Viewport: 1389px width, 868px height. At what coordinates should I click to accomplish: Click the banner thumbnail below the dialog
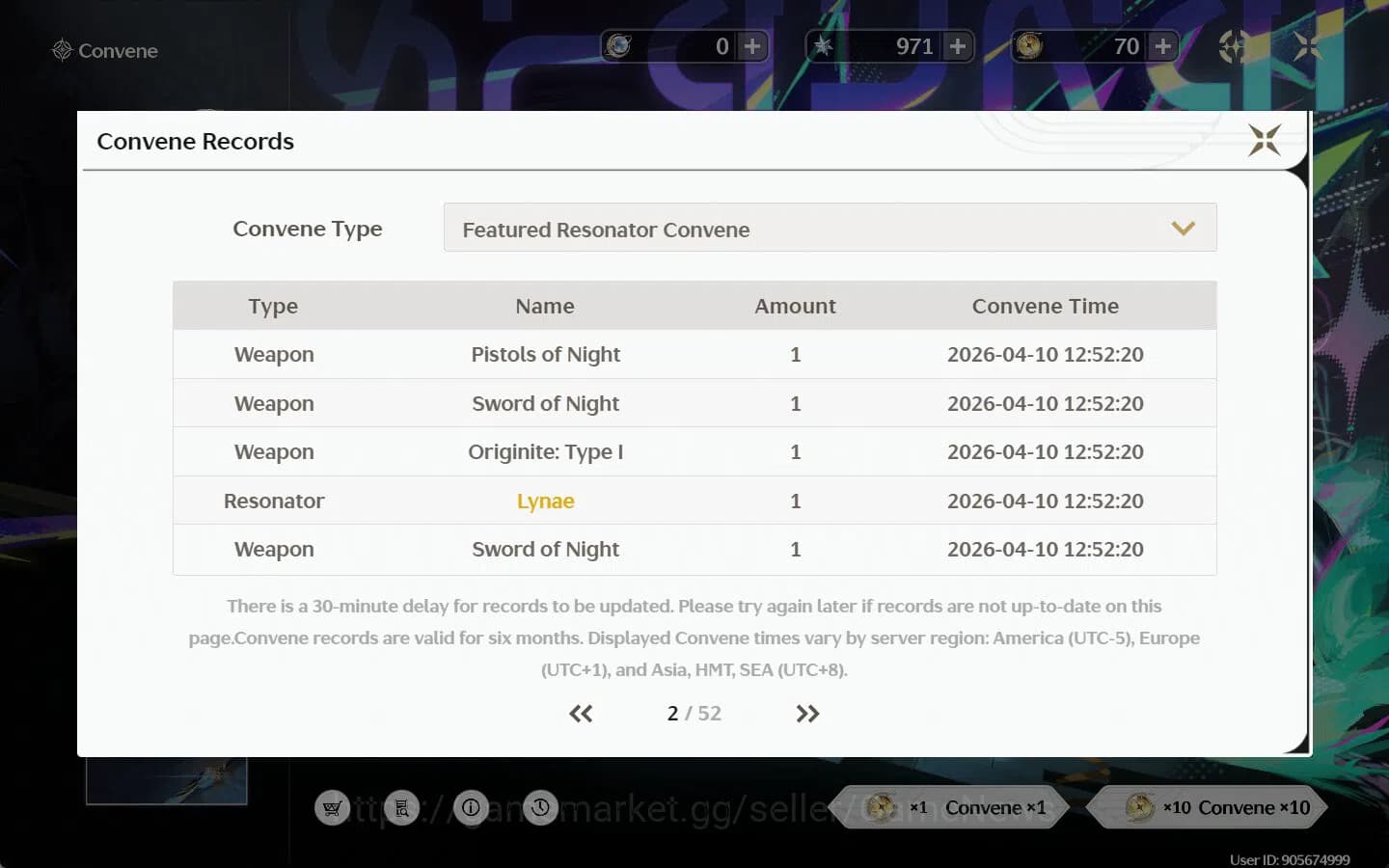[166, 780]
